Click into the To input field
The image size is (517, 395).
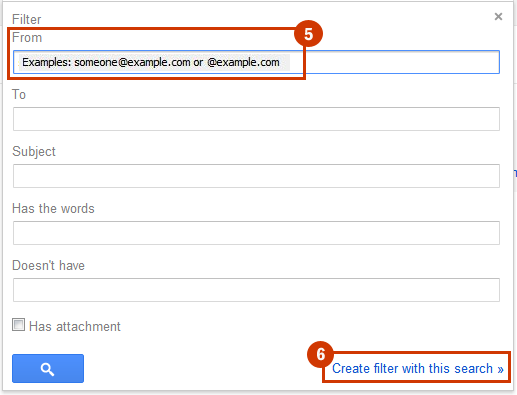click(x=256, y=119)
